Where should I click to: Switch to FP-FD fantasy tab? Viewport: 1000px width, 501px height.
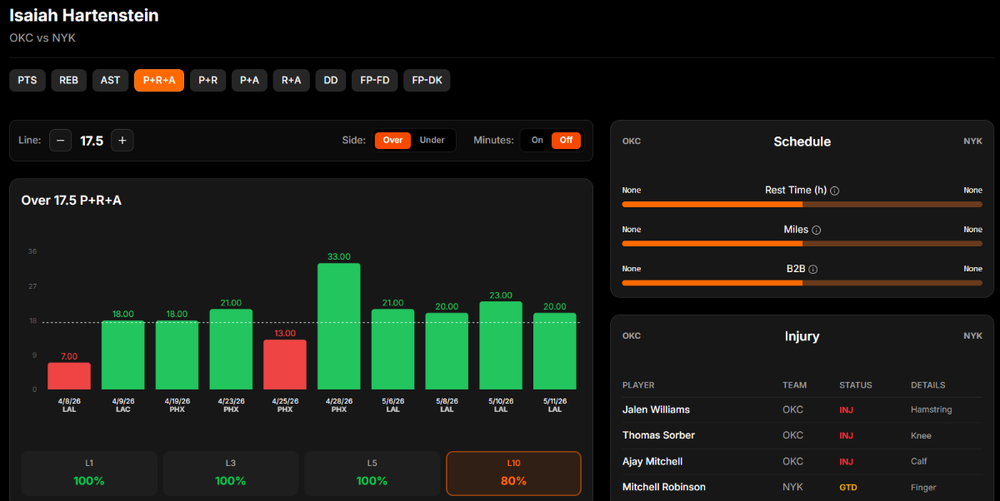pyautogui.click(x=374, y=80)
